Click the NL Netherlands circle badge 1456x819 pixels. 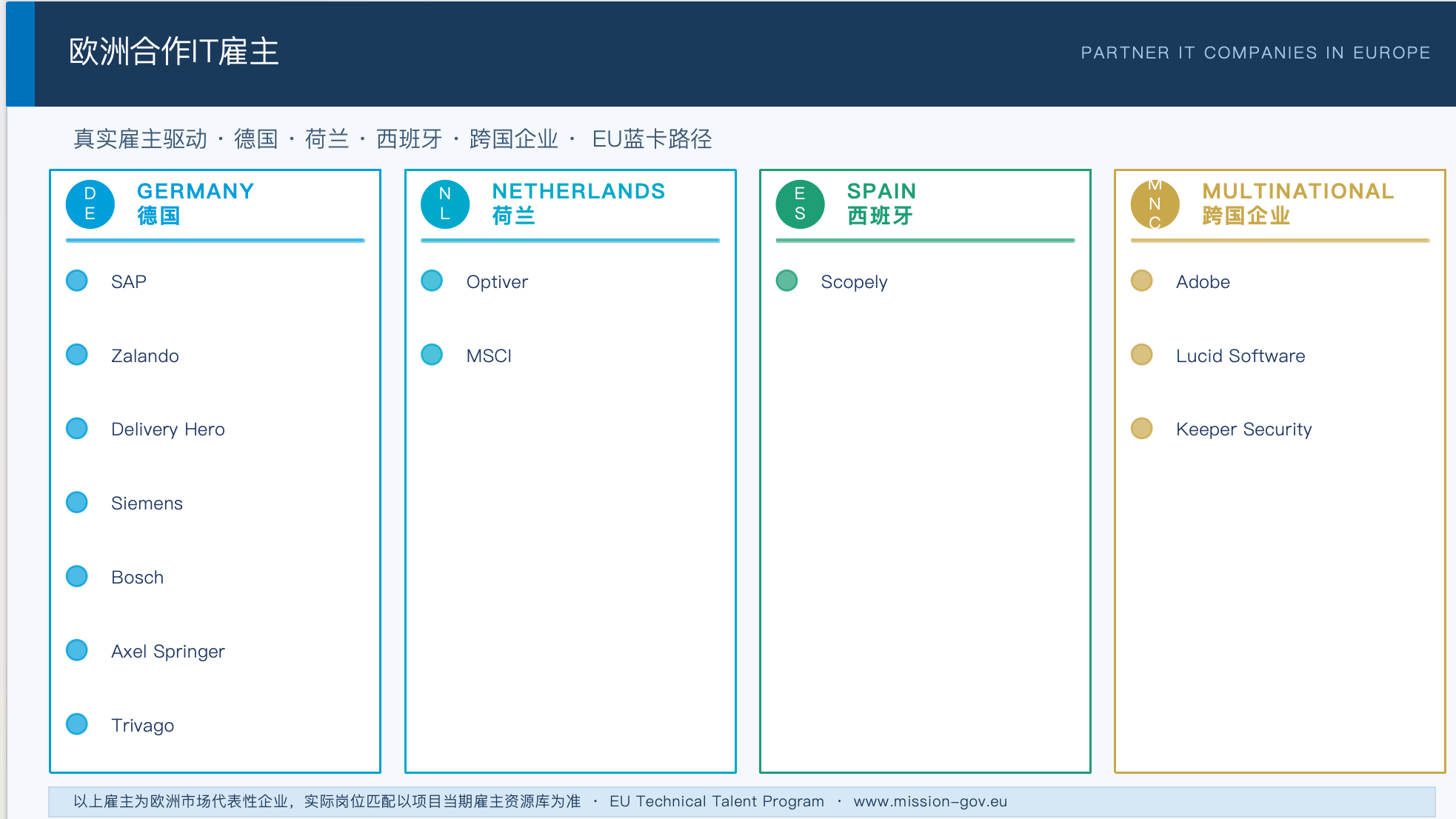pos(445,204)
